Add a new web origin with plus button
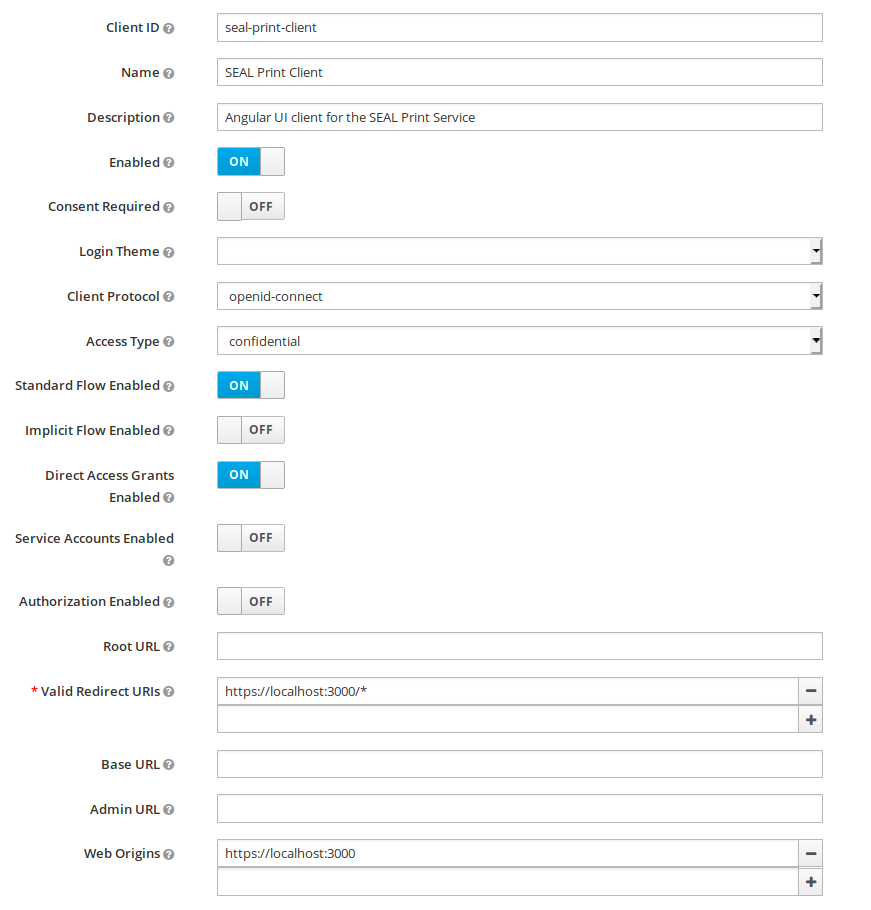 coord(810,881)
